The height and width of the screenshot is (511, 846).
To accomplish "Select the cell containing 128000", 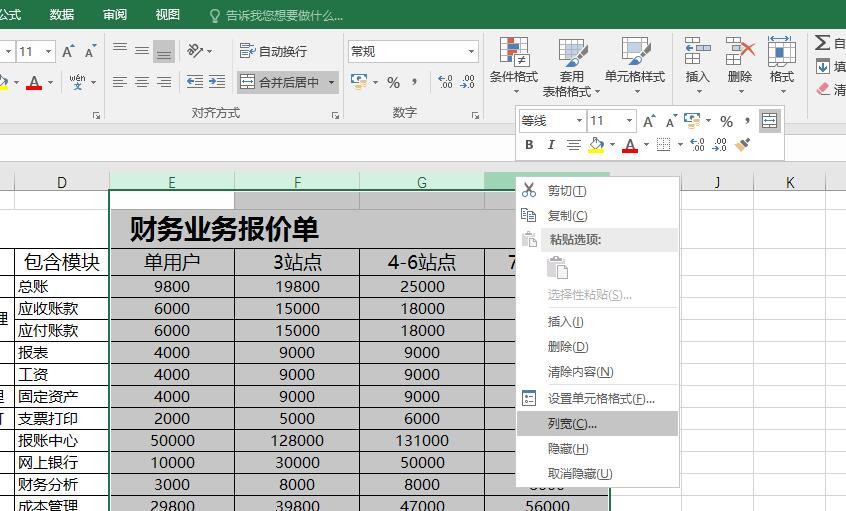I will click(297, 440).
